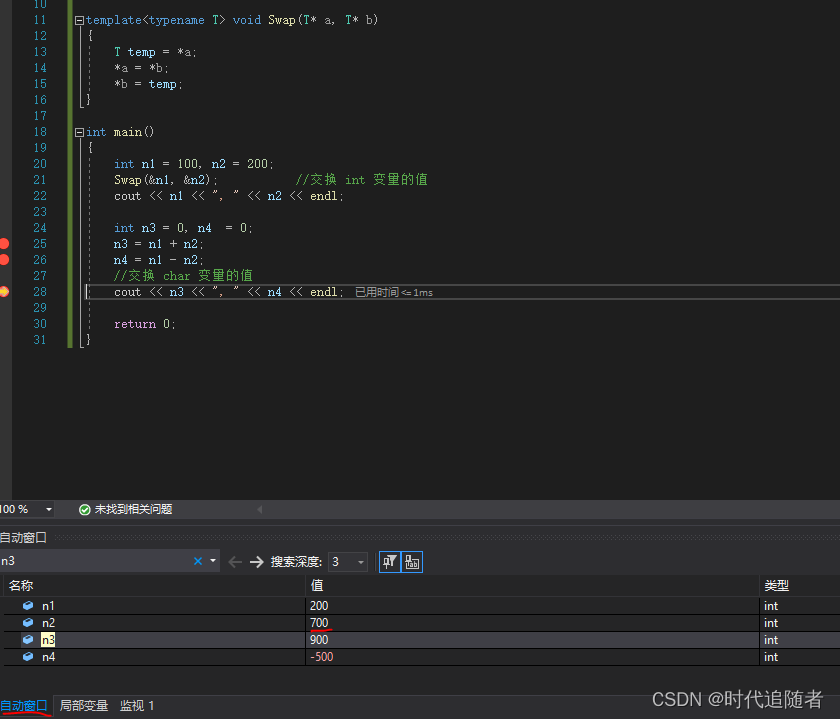Open the search history dropdown arrow

(213, 561)
